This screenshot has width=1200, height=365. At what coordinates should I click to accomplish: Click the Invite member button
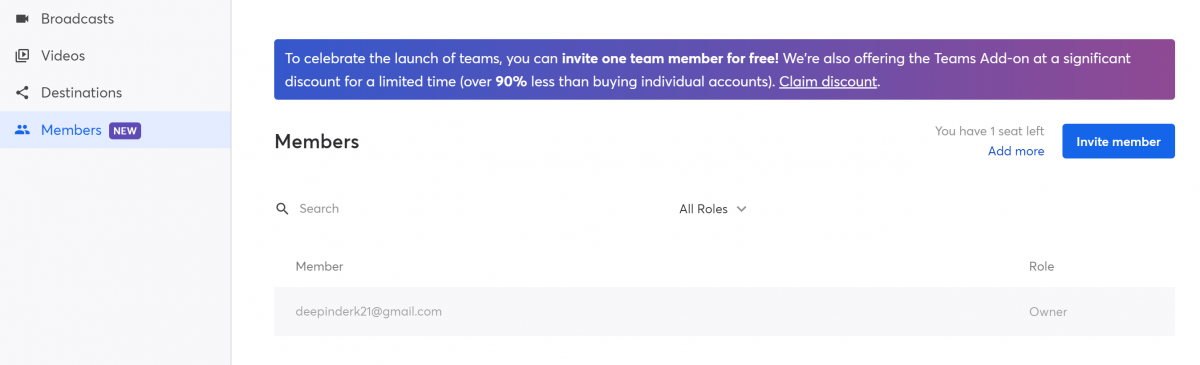tap(1118, 142)
